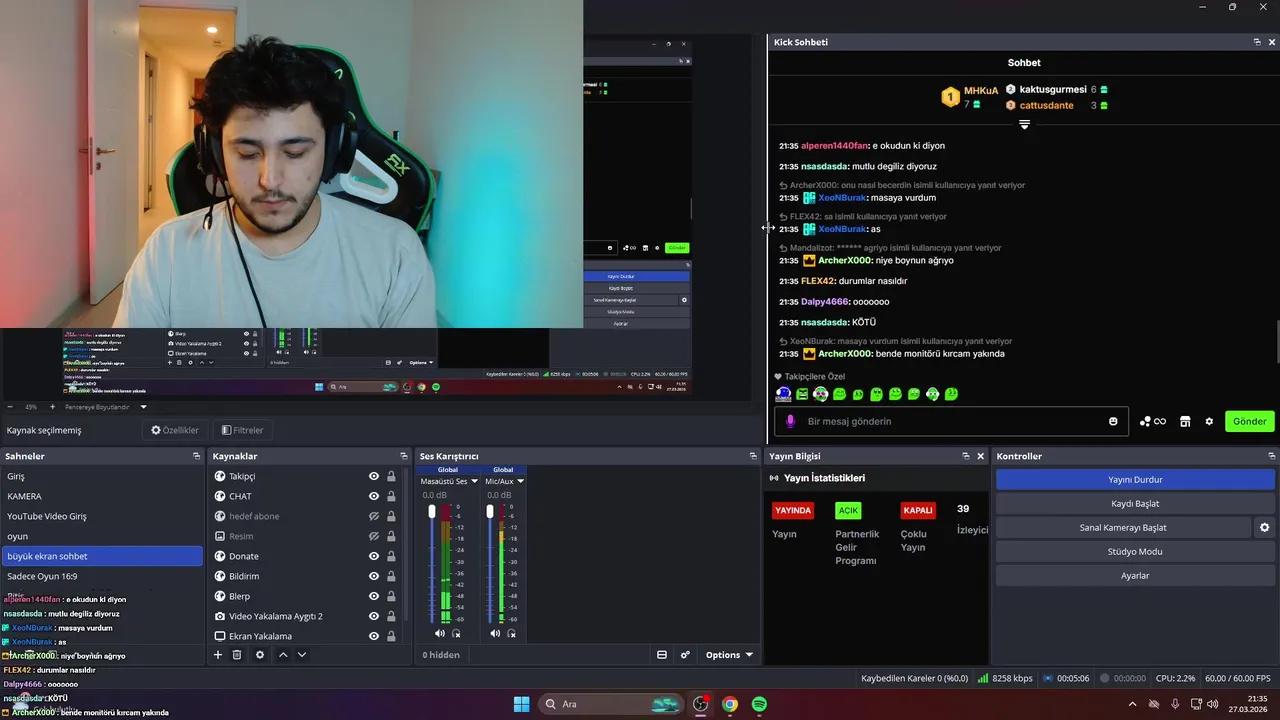
Task: Toggle monitoring icon for Masaüstü Ses
Action: (x=457, y=633)
